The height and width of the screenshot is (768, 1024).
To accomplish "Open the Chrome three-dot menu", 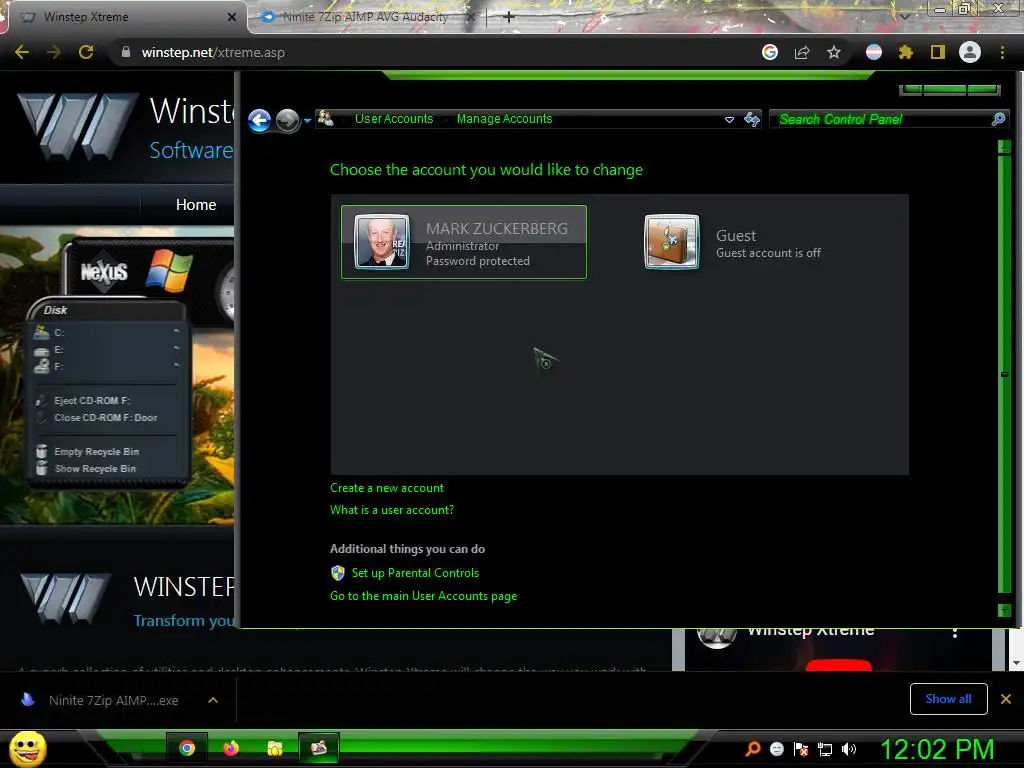I will click(1002, 52).
